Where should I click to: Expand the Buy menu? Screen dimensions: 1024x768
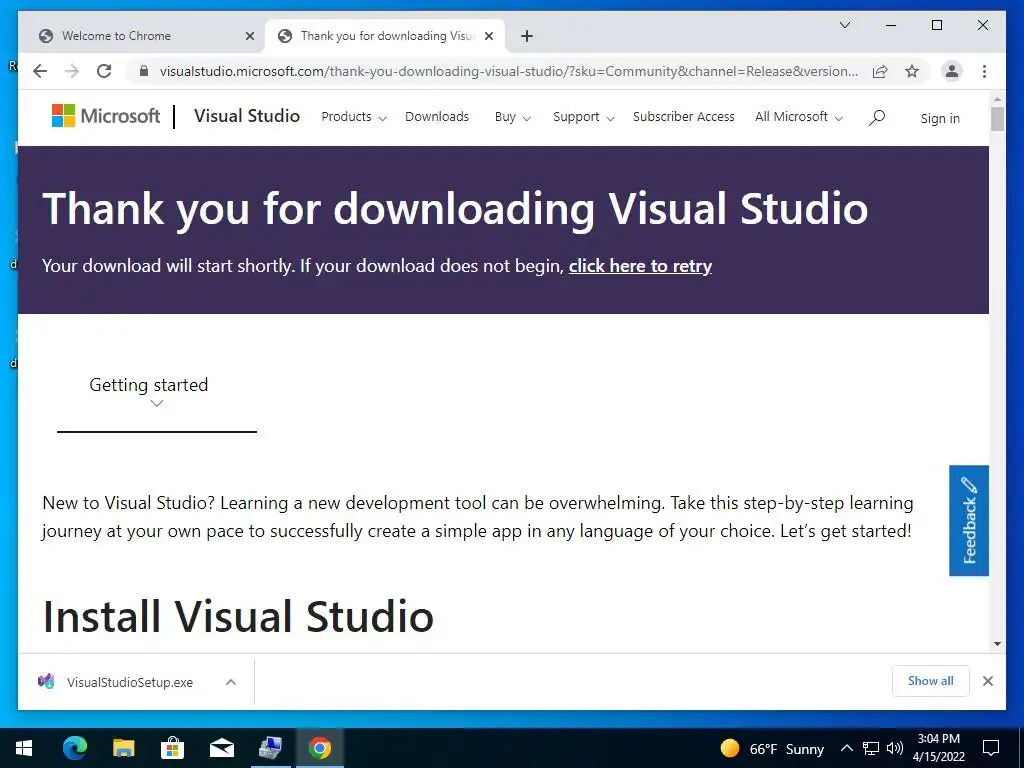512,117
